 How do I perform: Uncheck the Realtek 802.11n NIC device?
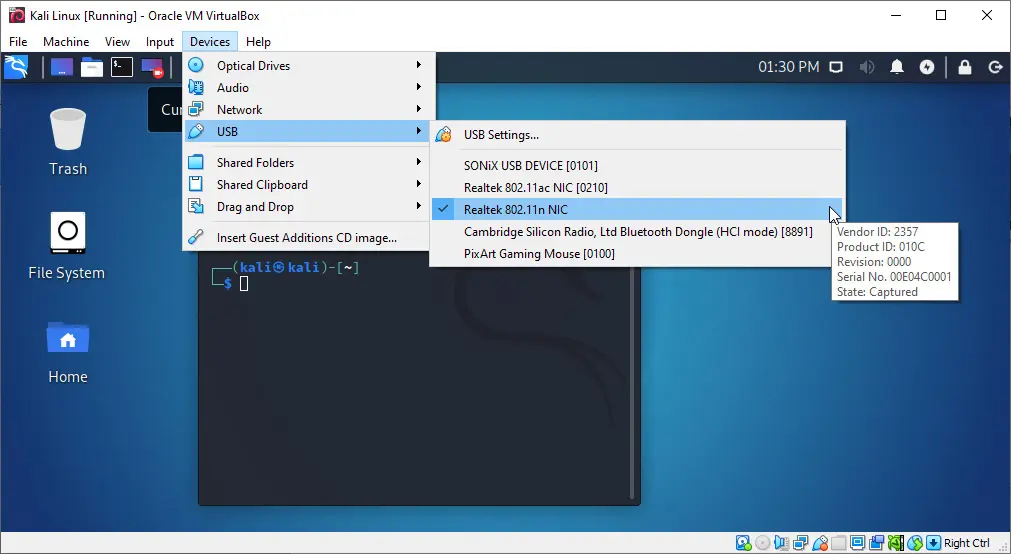637,210
